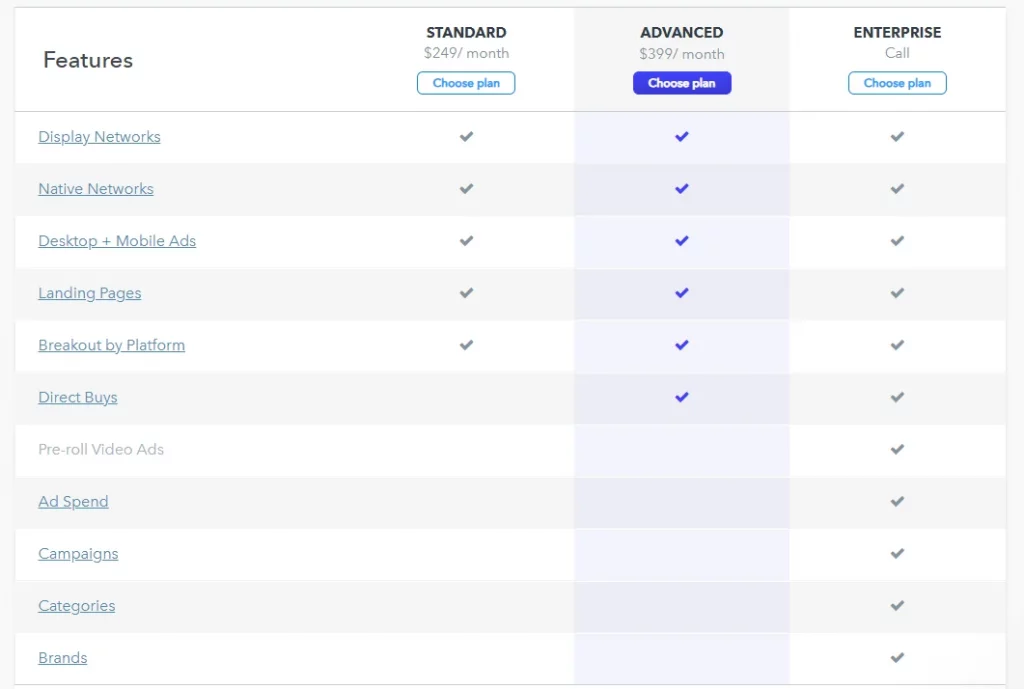Click Enterprise checkmark in Brands row
Image resolution: width=1024 pixels, height=689 pixels.
[897, 657]
